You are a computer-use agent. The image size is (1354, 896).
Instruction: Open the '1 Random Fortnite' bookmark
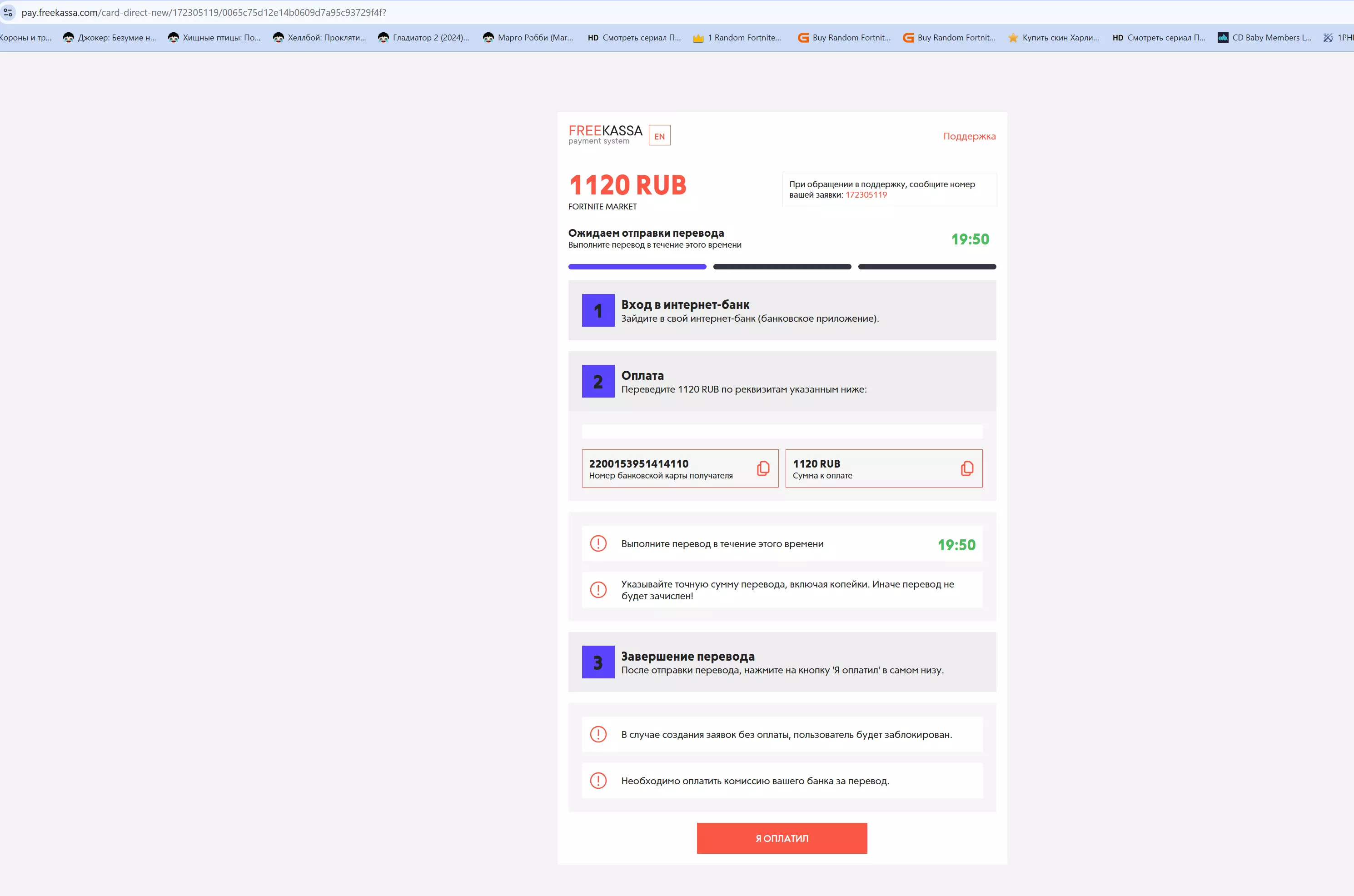(x=737, y=38)
